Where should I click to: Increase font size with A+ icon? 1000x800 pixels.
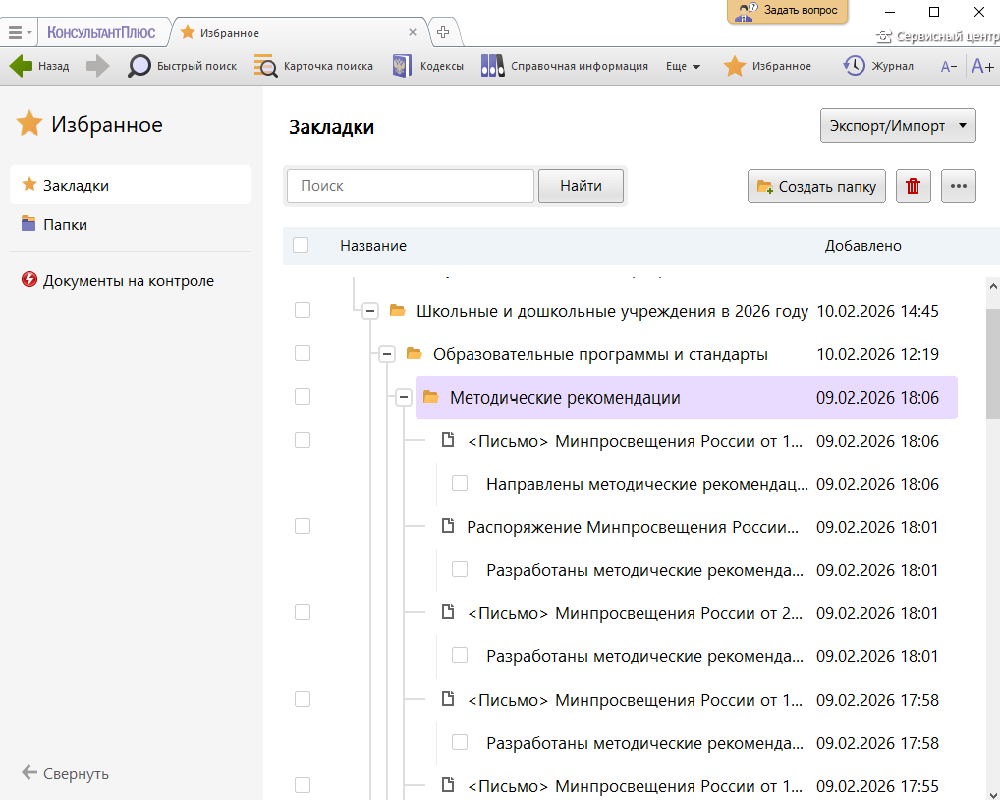982,67
